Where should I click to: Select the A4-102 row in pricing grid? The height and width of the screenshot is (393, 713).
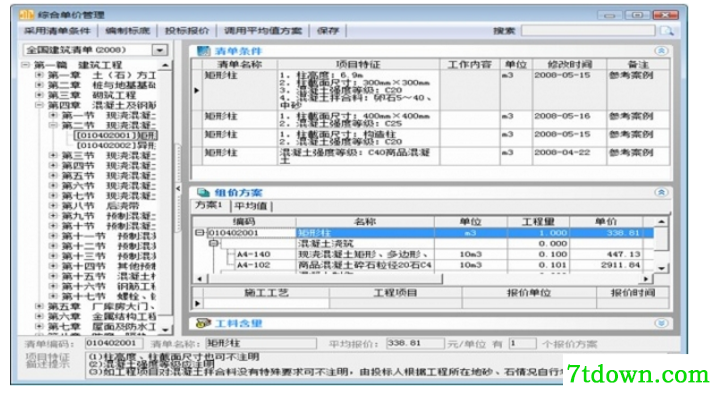[x=423, y=265]
